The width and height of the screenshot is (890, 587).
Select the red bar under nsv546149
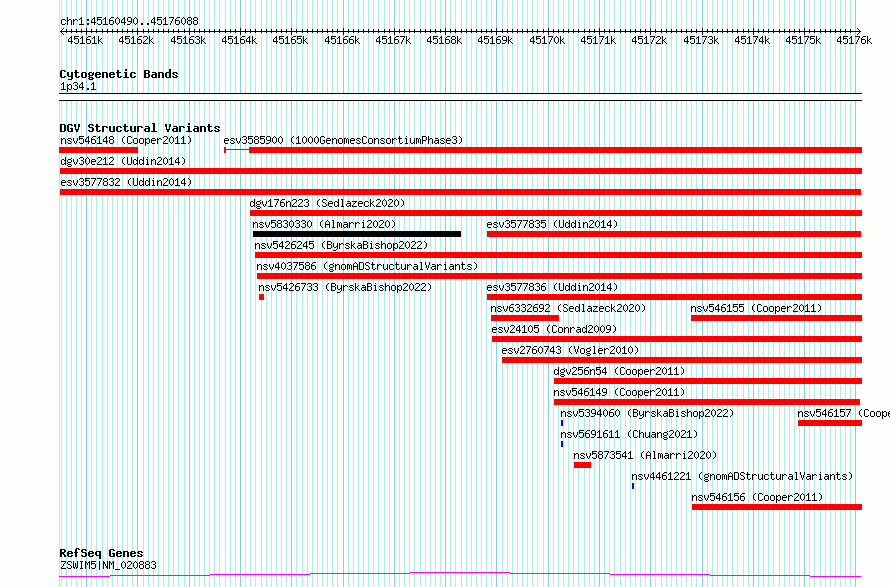click(707, 402)
